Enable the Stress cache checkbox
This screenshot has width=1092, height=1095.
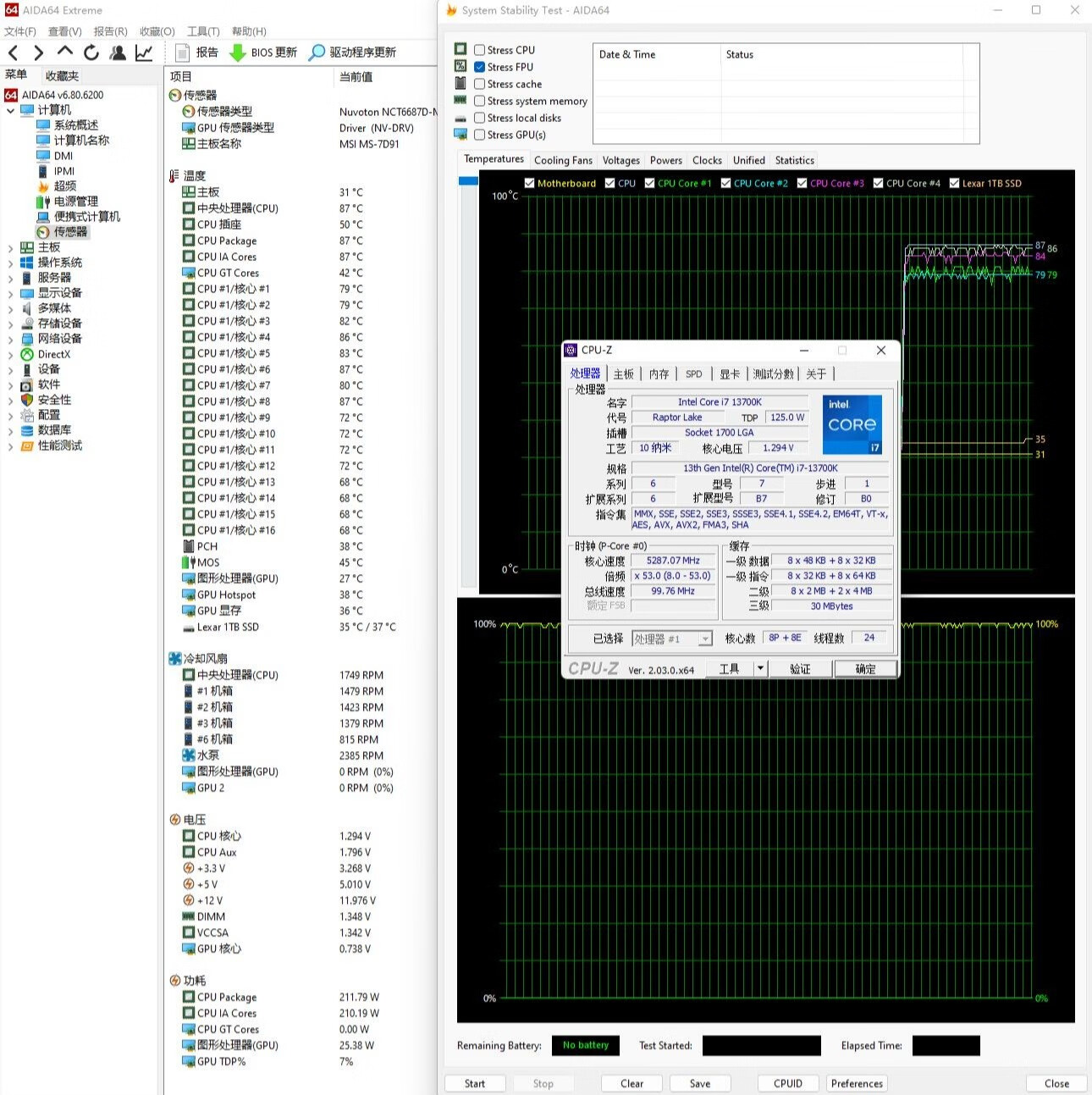(480, 84)
